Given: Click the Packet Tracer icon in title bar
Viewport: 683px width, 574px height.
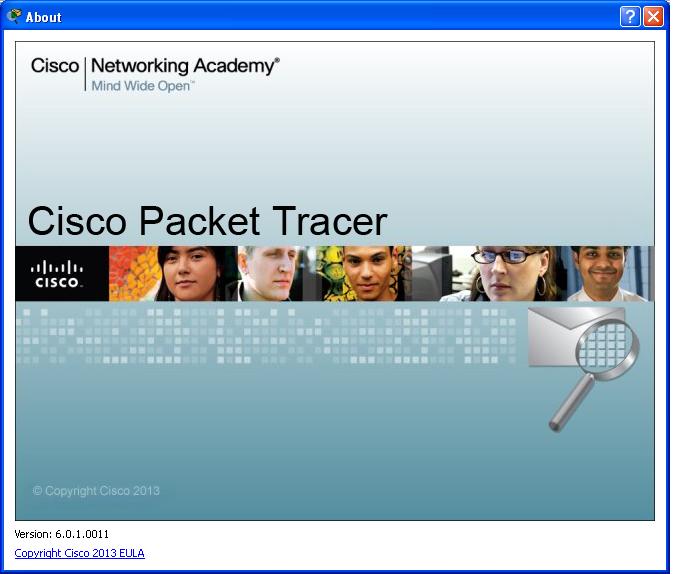Looking at the screenshot, I should coord(14,17).
